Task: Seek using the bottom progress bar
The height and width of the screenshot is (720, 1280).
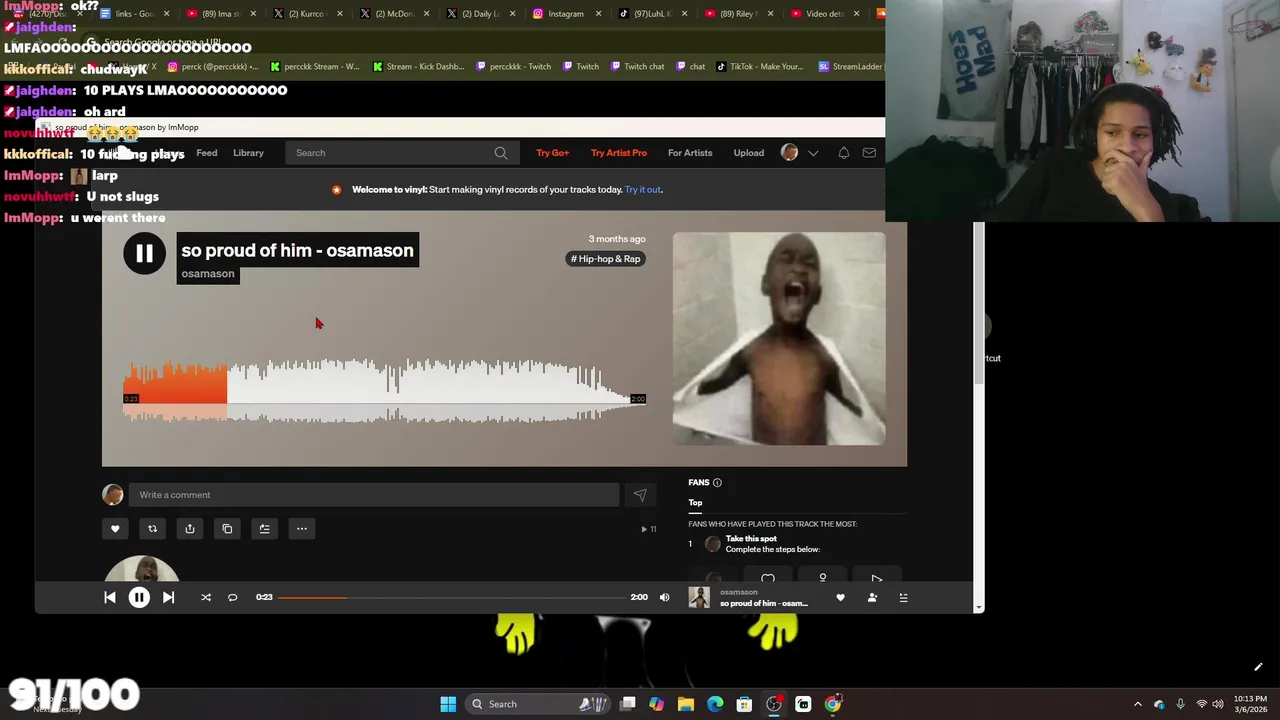Action: click(451, 597)
